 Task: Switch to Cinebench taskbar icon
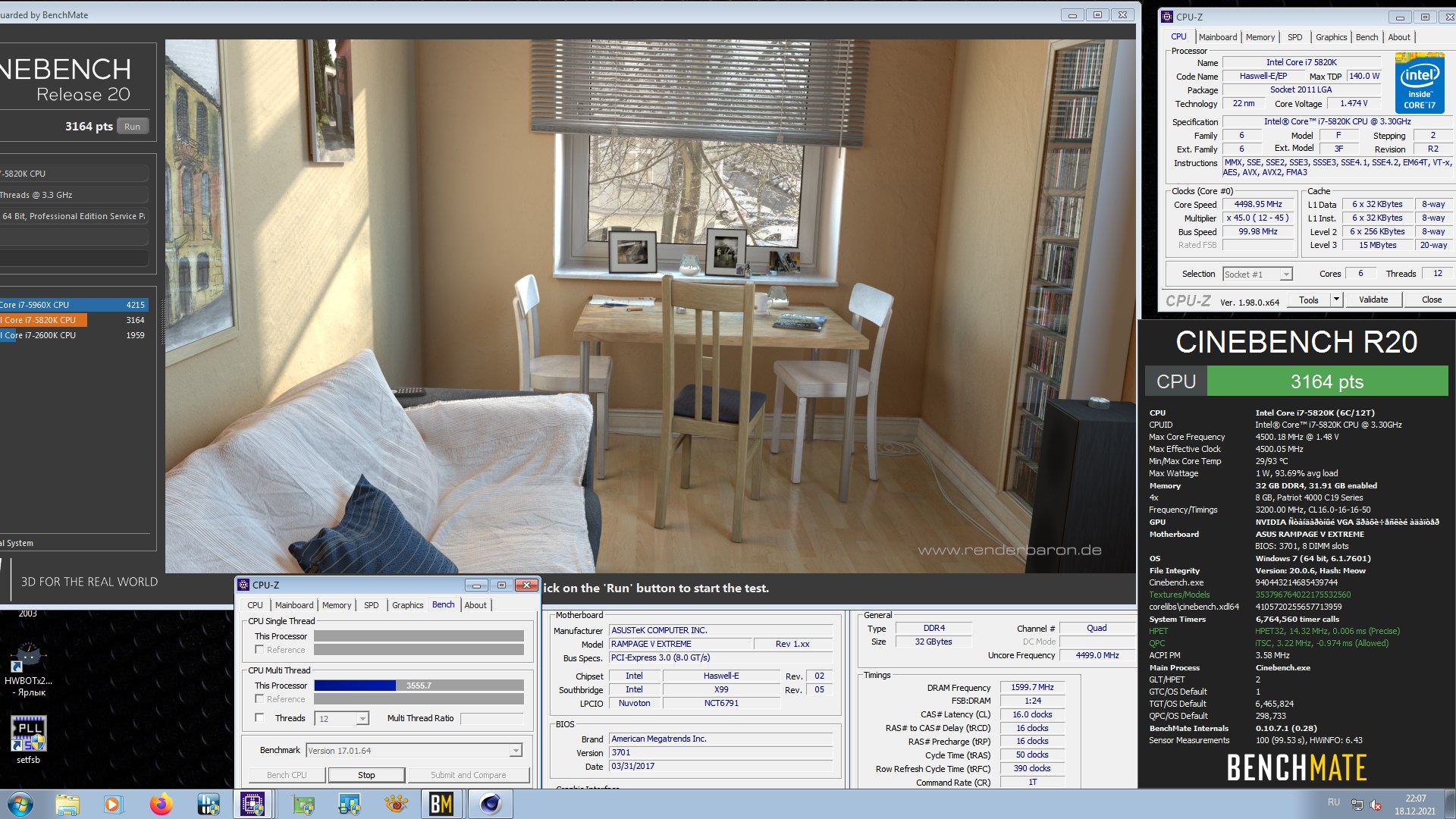point(490,804)
